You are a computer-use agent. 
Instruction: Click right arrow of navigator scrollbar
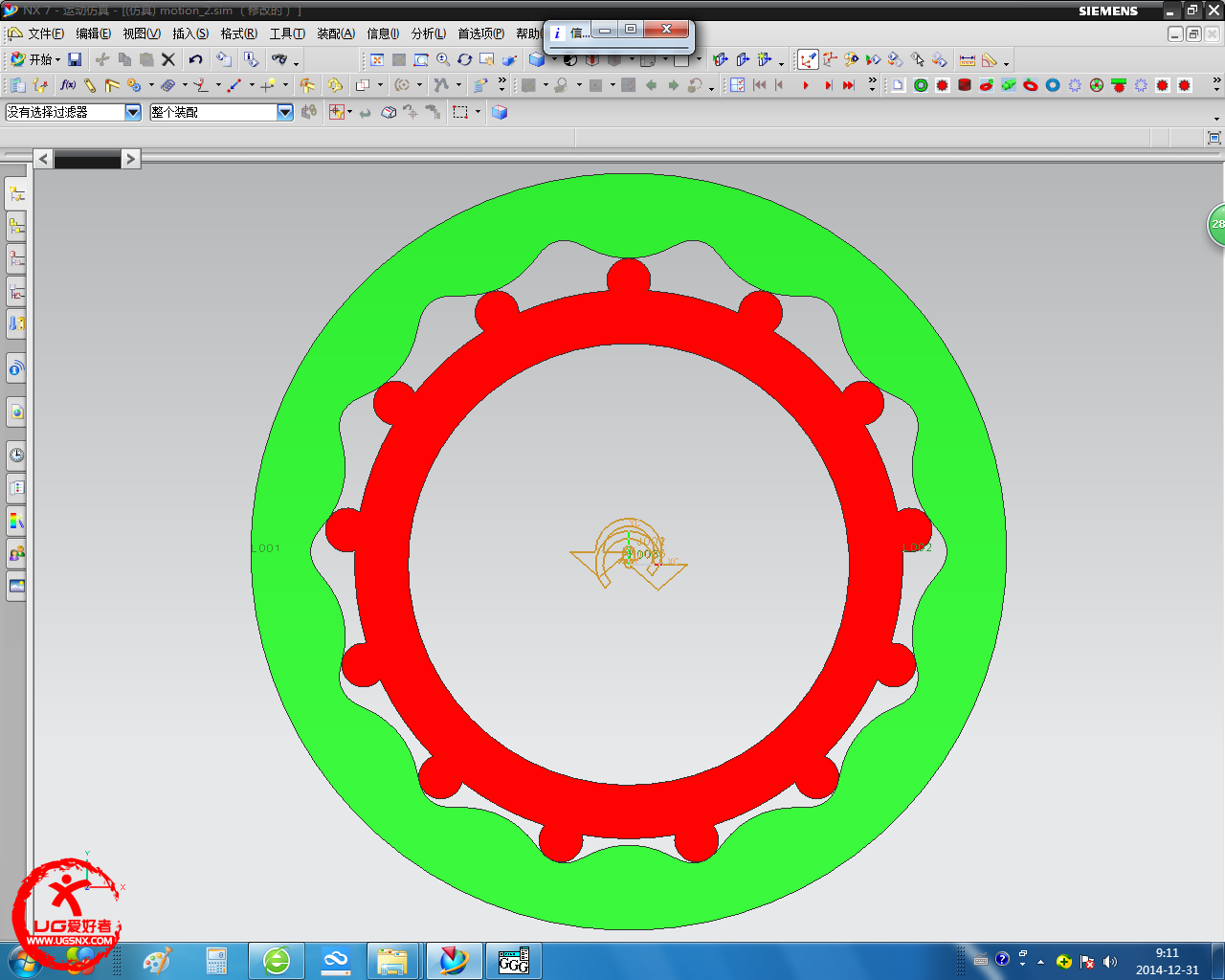pyautogui.click(x=131, y=159)
